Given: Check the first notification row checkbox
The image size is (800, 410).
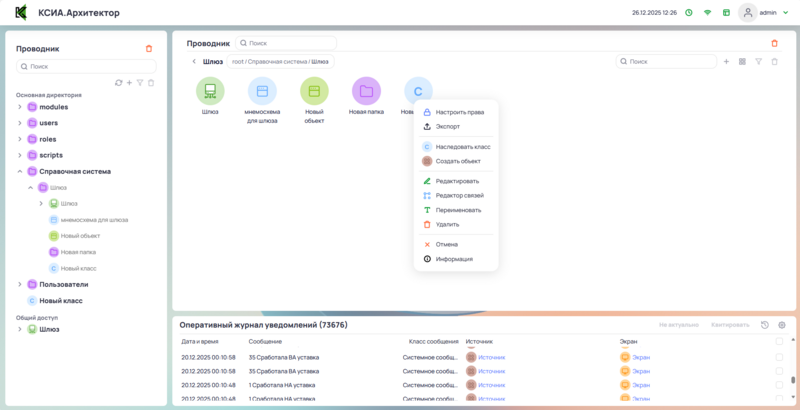Looking at the screenshot, I should (779, 357).
